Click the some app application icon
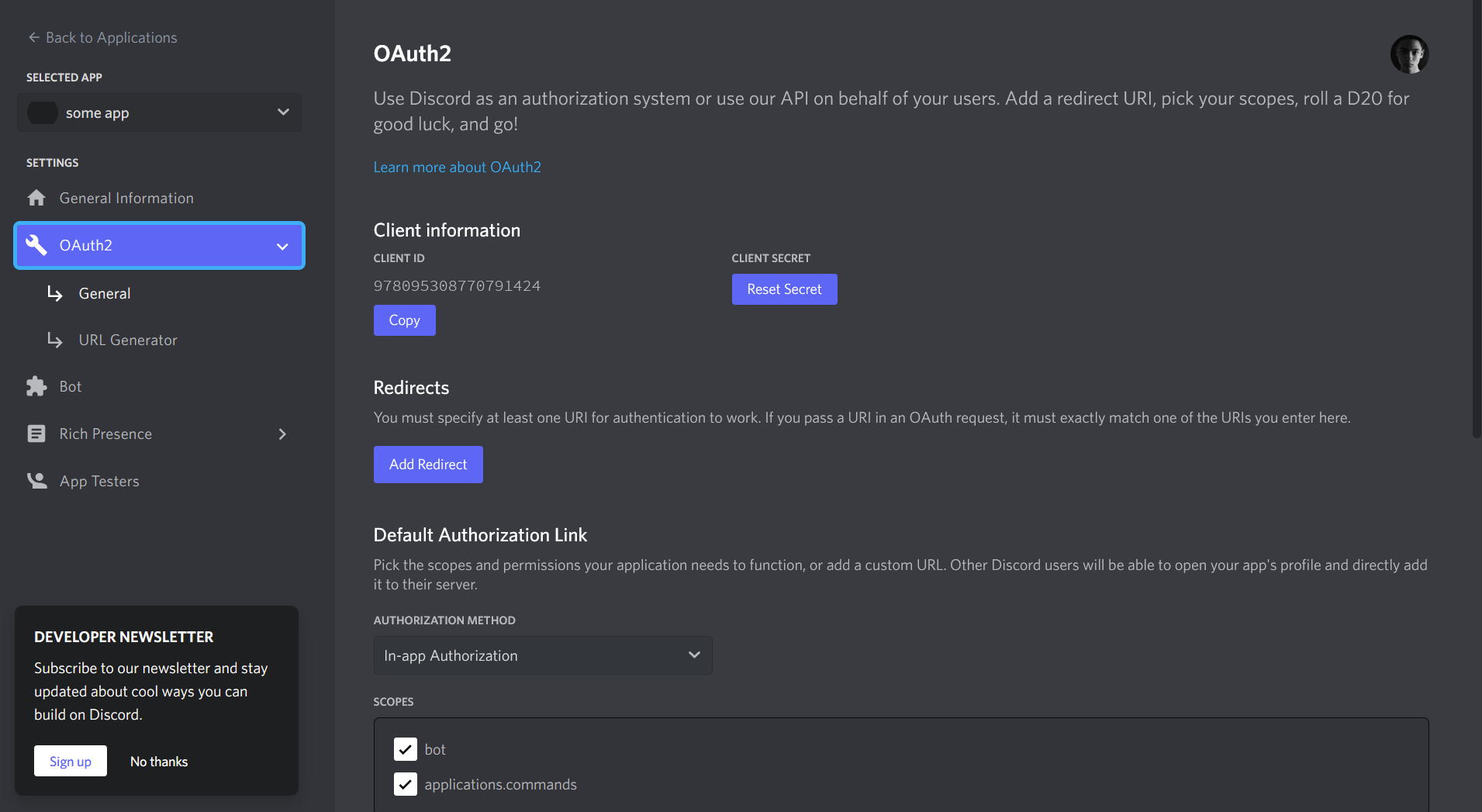The image size is (1482, 812). [43, 112]
